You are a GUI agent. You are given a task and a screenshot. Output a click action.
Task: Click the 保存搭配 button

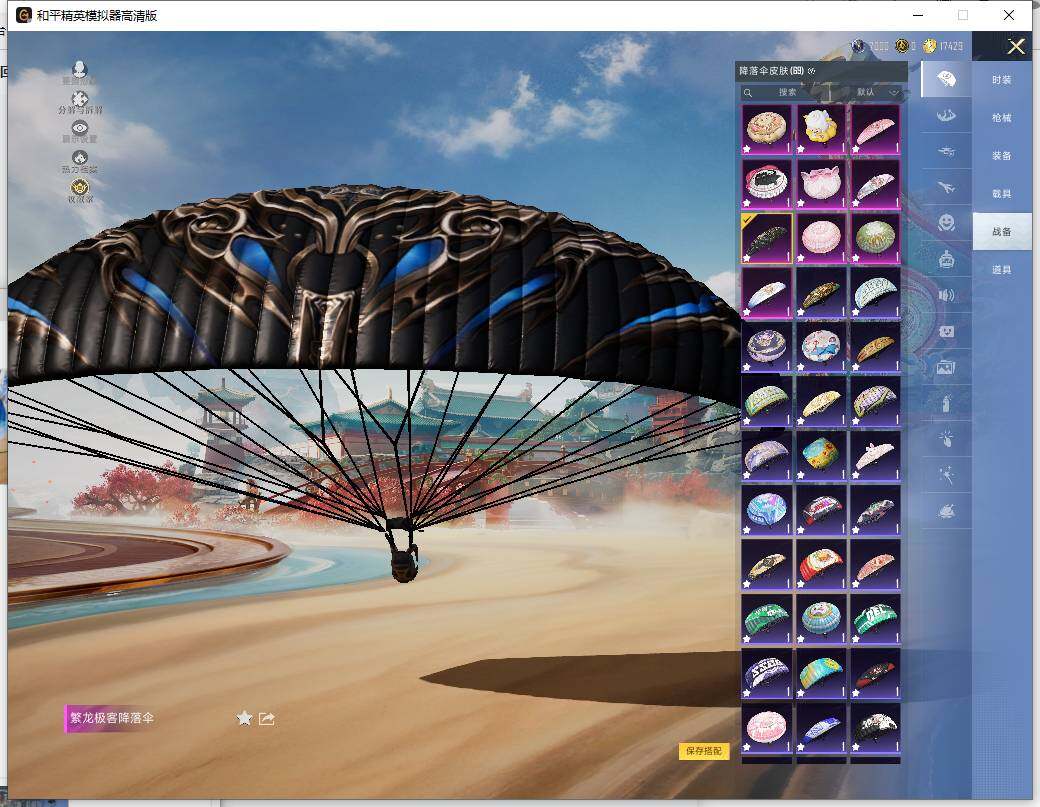point(704,751)
